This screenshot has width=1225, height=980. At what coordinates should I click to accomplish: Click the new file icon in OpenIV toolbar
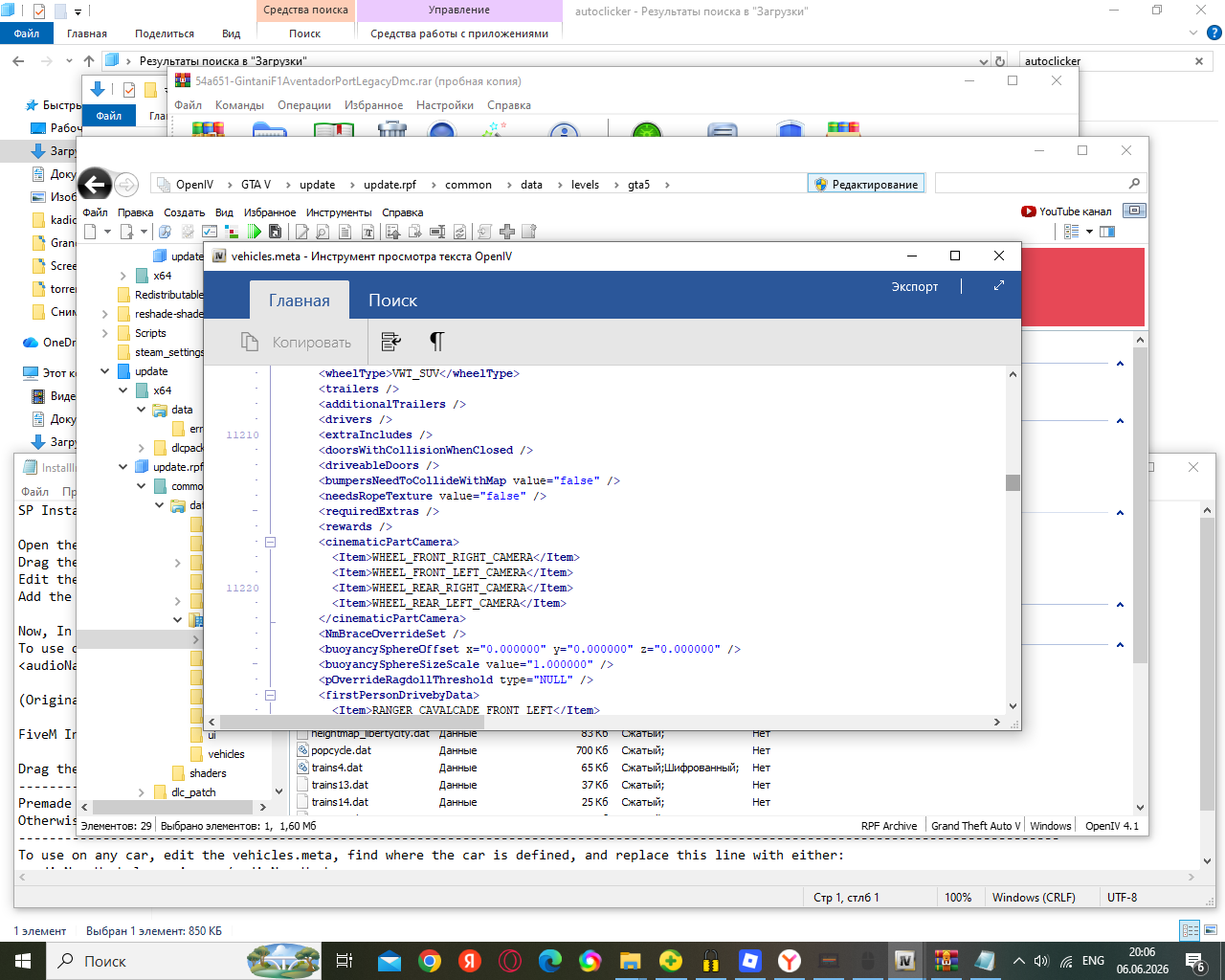(x=90, y=232)
